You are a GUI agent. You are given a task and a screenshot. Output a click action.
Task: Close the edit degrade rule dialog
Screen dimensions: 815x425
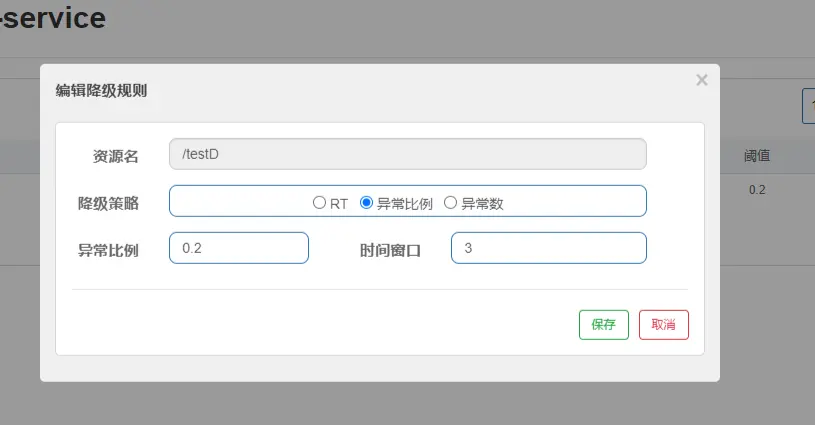point(702,80)
